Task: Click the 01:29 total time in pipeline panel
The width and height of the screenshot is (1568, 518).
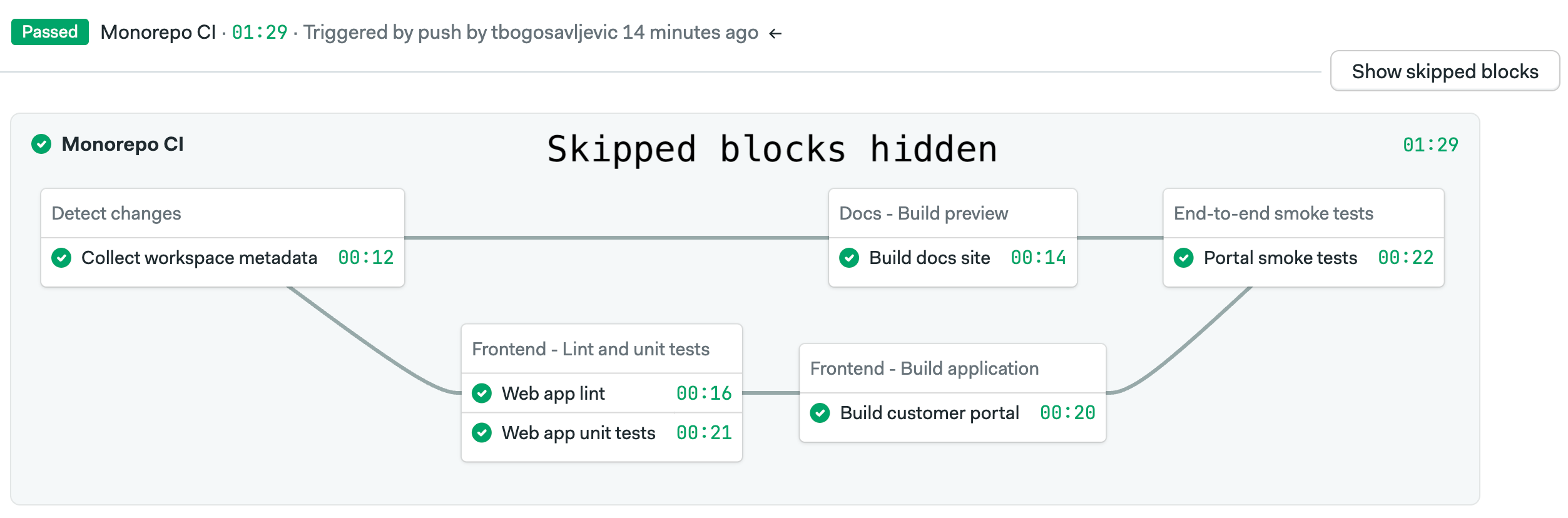Action: point(1430,145)
